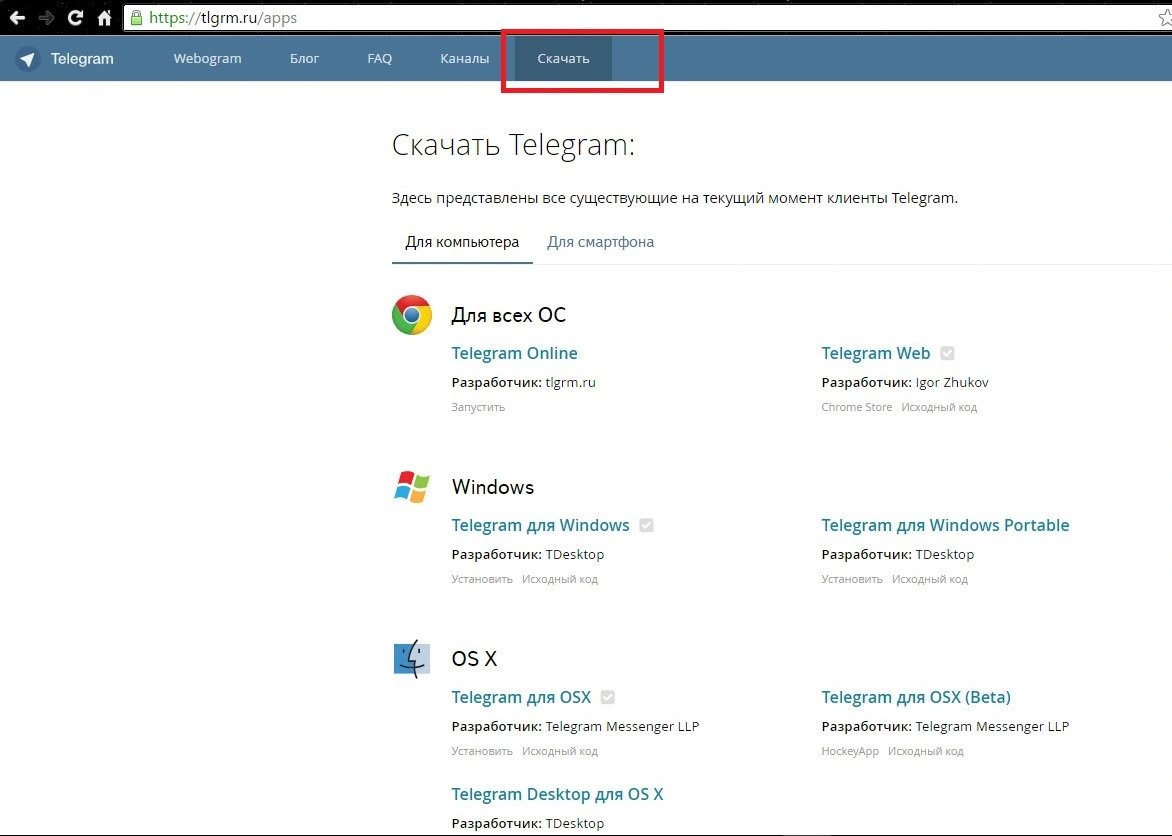Click verified badge next to Telegram Web
Viewport: 1172px width, 836px height.
[x=947, y=353]
